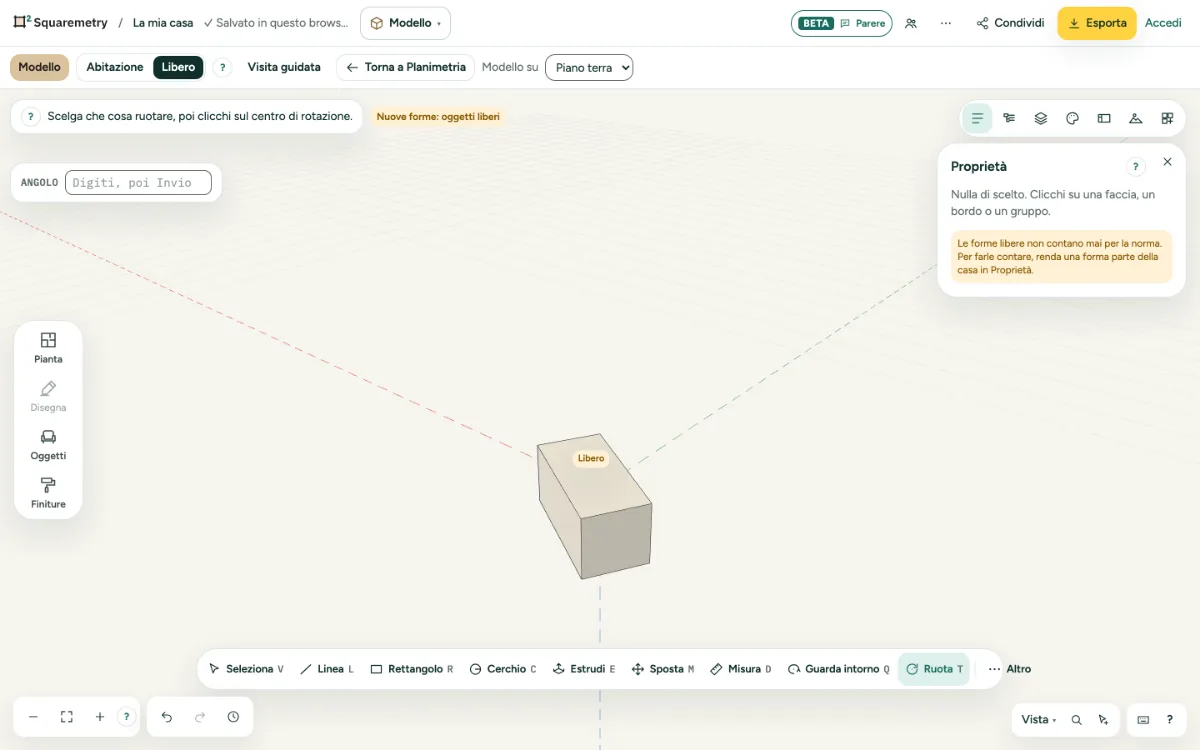Activate the Cerchio circle tool

[503, 669]
